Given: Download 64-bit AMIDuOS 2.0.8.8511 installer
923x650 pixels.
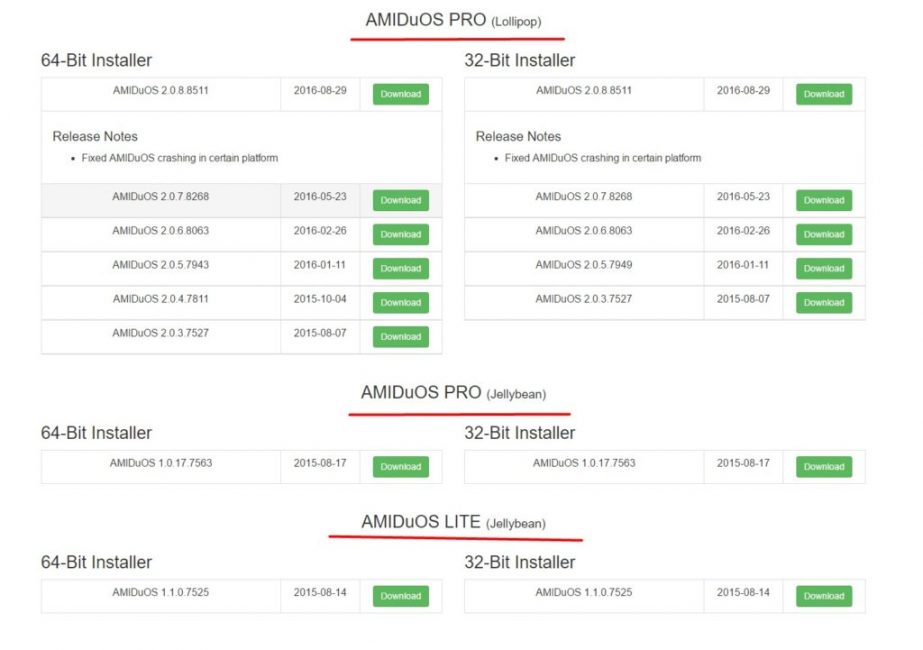Looking at the screenshot, I should point(400,94).
